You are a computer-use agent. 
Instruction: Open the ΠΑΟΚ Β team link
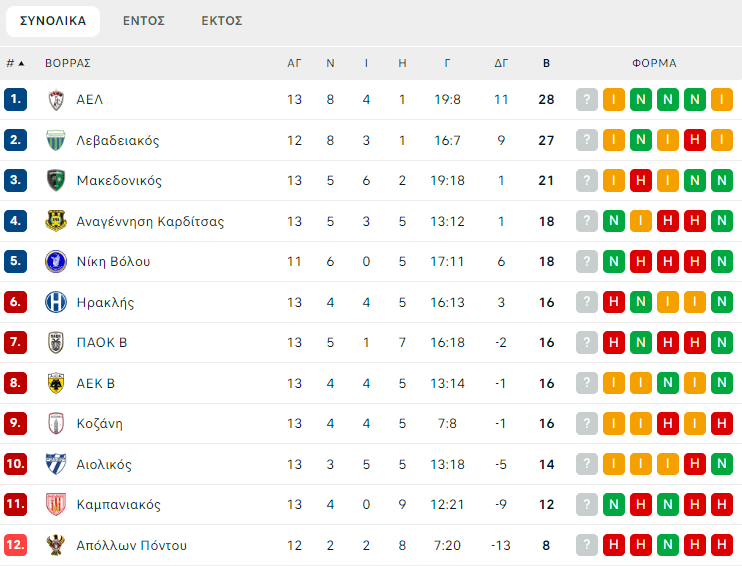pos(102,343)
